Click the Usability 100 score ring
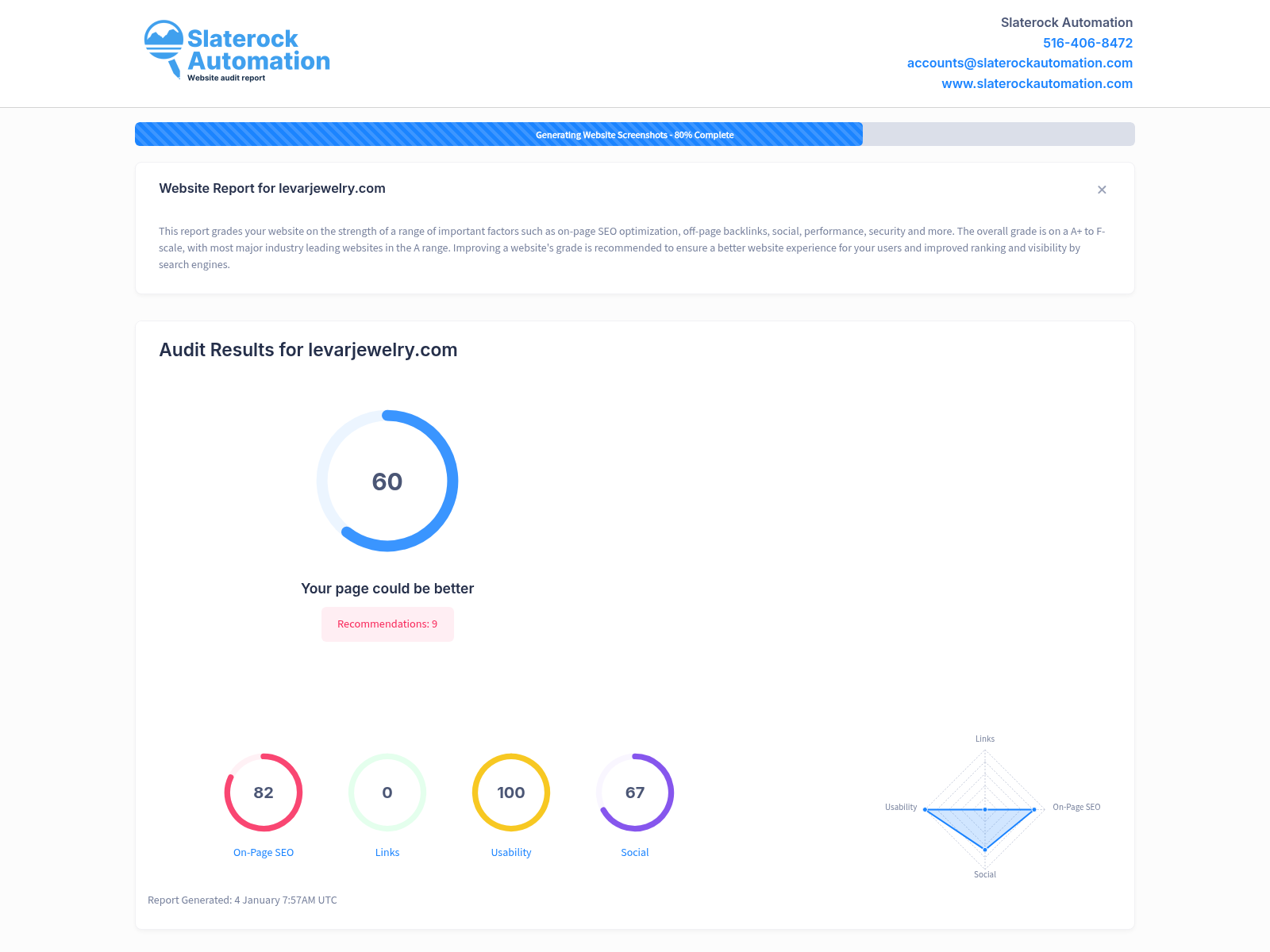 (x=511, y=793)
